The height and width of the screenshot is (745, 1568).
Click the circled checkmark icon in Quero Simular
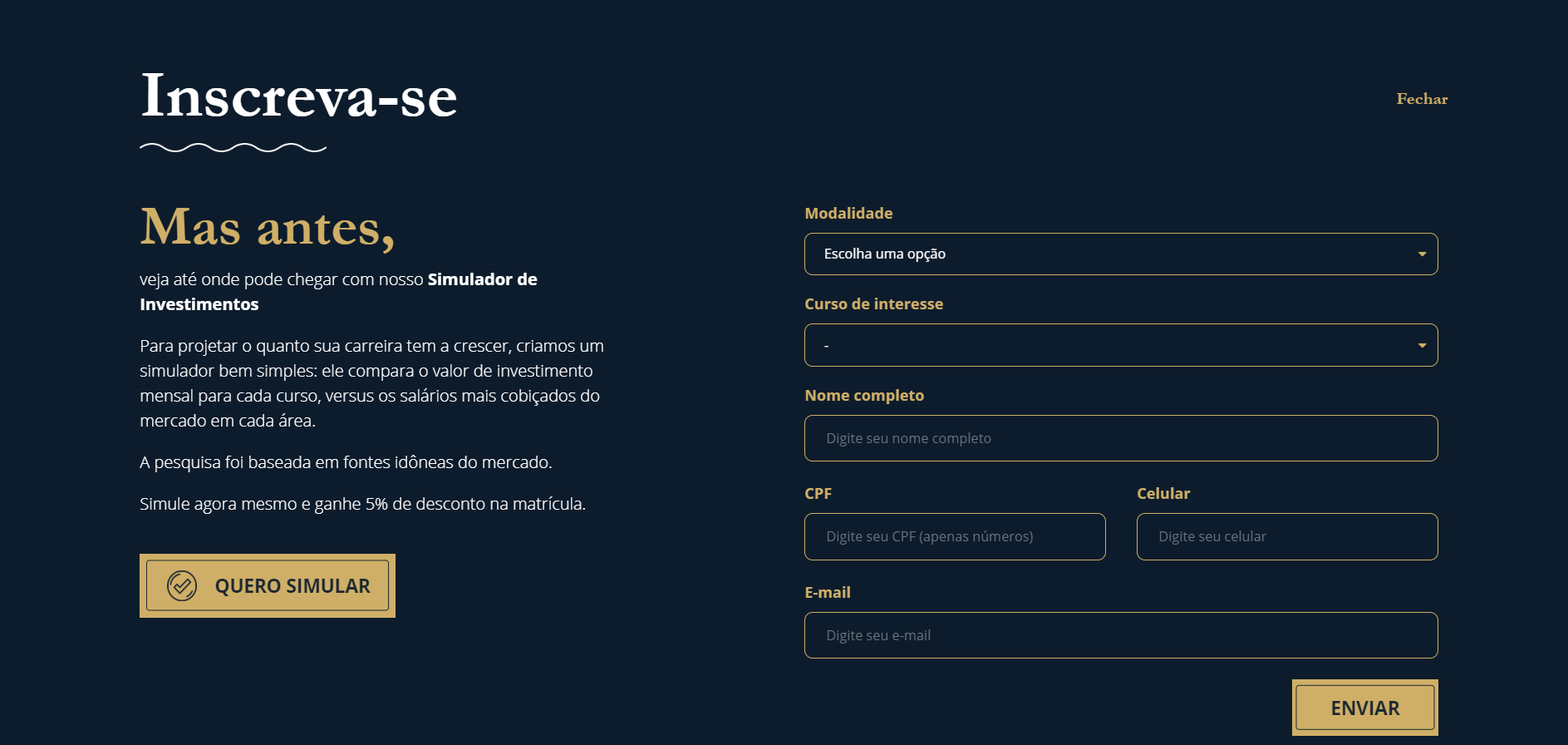[182, 586]
